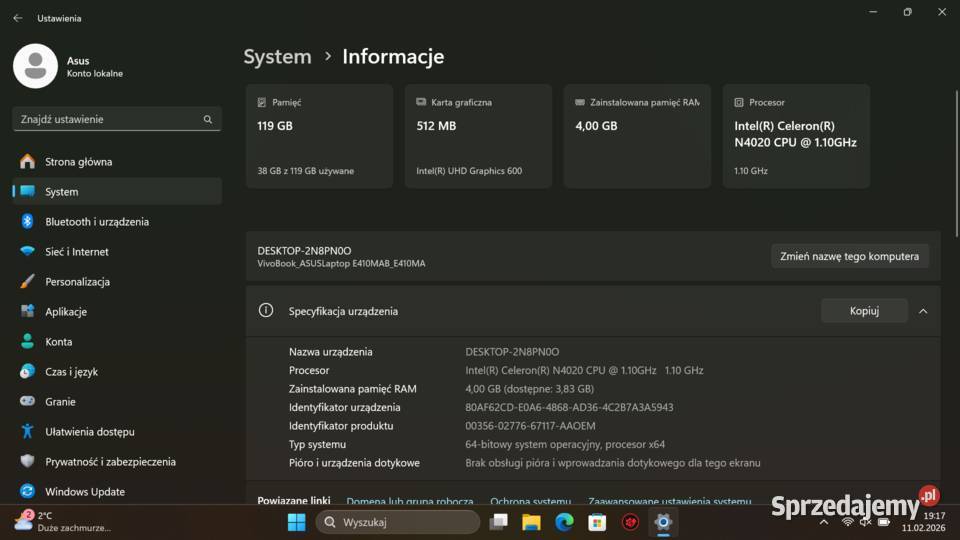The width and height of the screenshot is (960, 540).
Task: Open the Asus local account profile
Action: (x=69, y=66)
